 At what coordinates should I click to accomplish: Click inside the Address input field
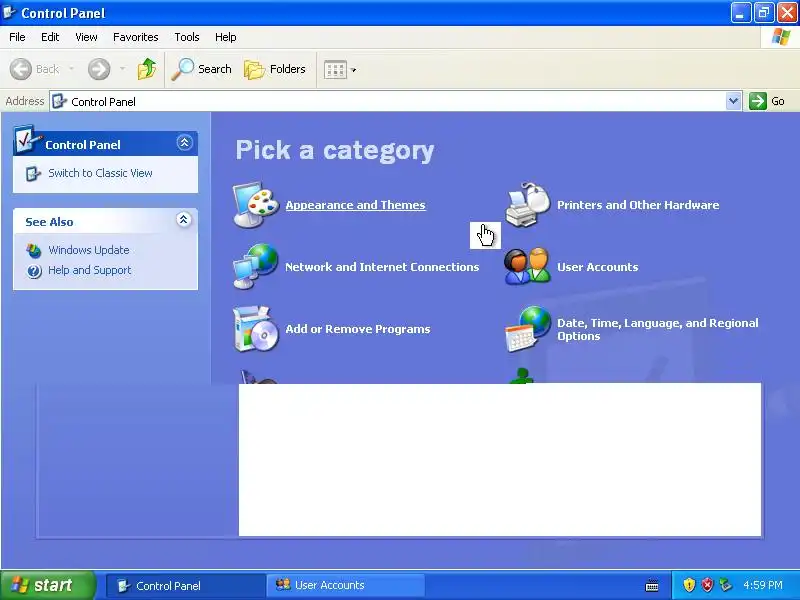pyautogui.click(x=396, y=101)
